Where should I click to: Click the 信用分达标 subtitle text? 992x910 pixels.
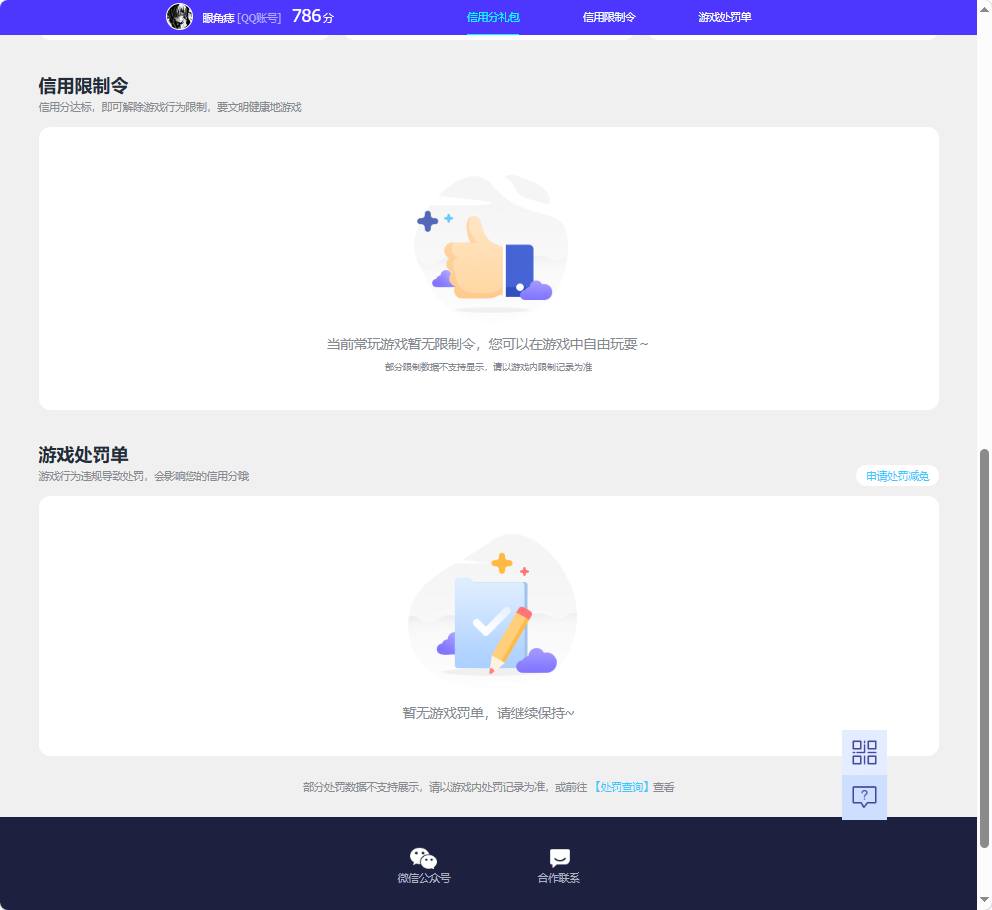(x=170, y=107)
